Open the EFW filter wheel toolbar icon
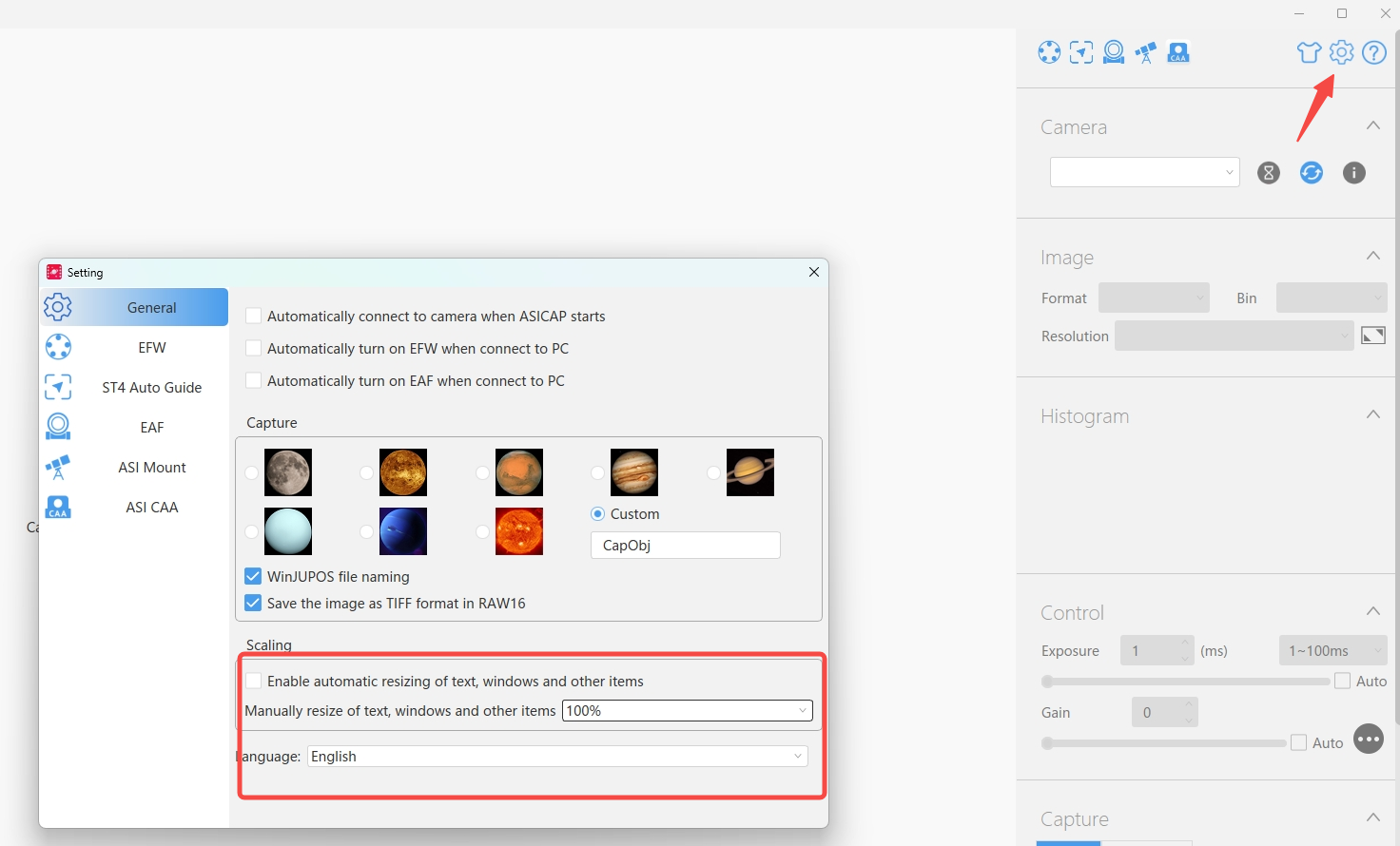 tap(1049, 52)
